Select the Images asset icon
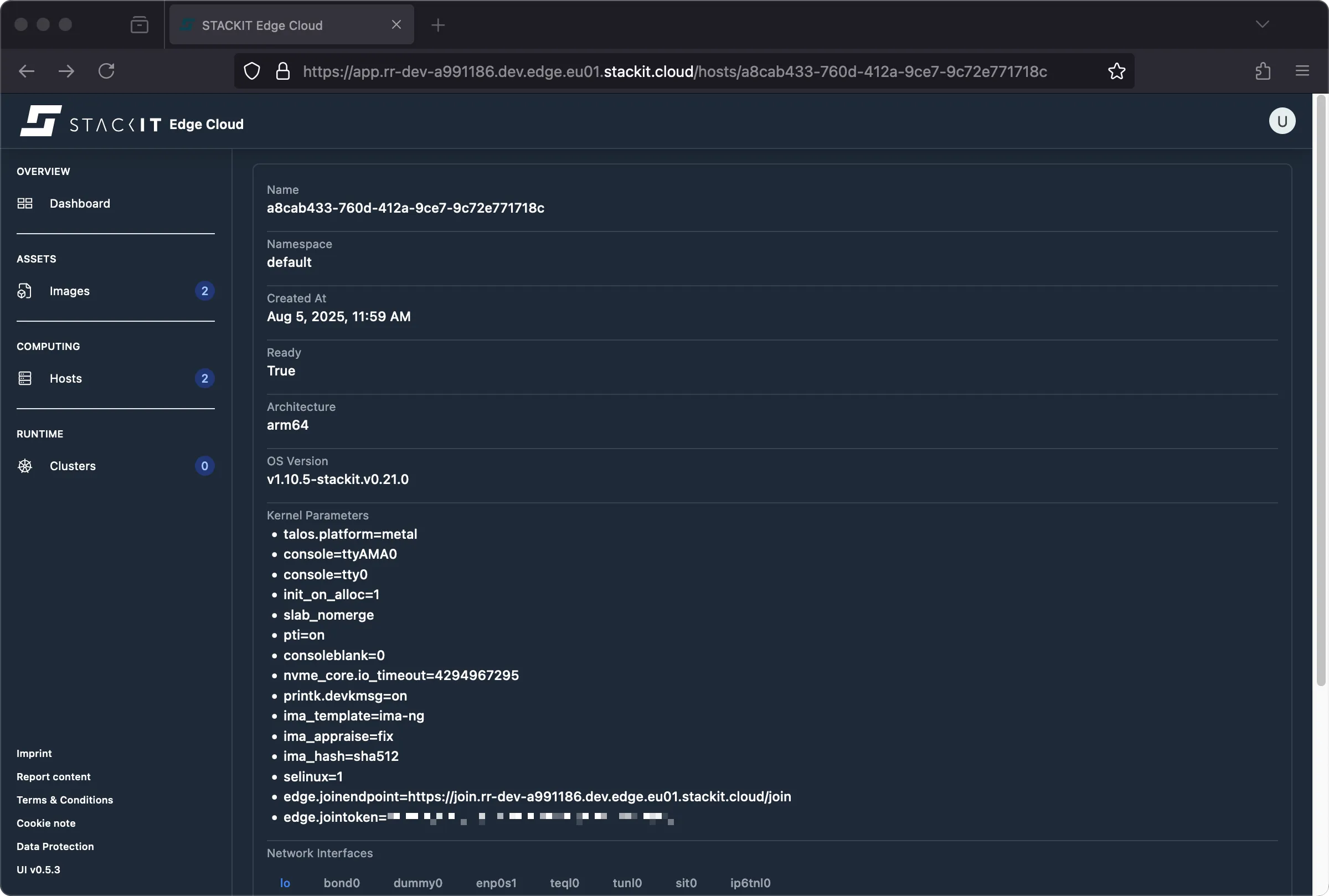 click(x=24, y=290)
